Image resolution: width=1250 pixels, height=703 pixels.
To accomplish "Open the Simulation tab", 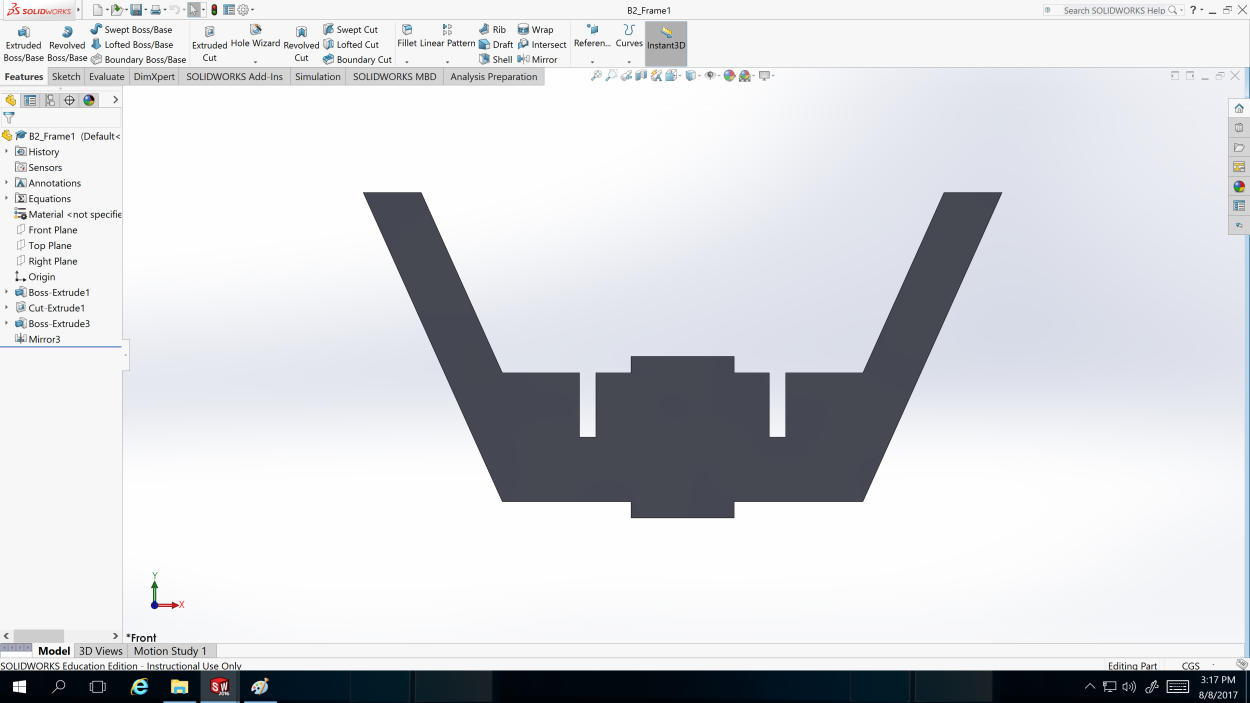I will coord(318,77).
